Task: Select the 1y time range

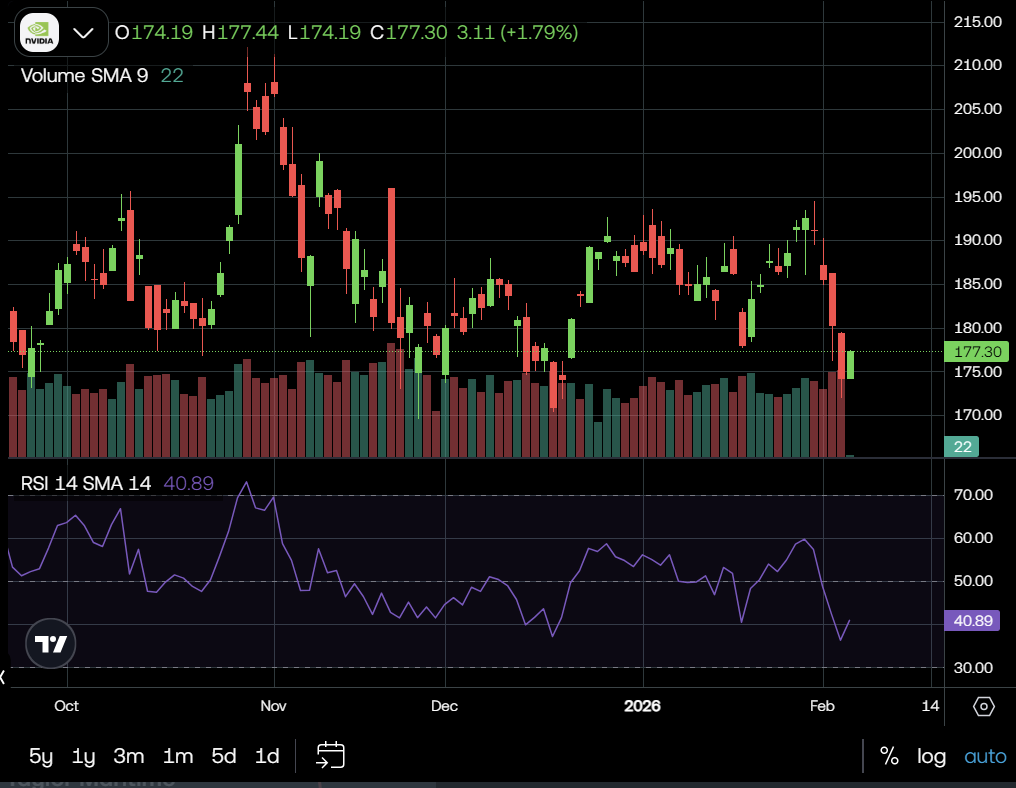Action: click(x=84, y=756)
